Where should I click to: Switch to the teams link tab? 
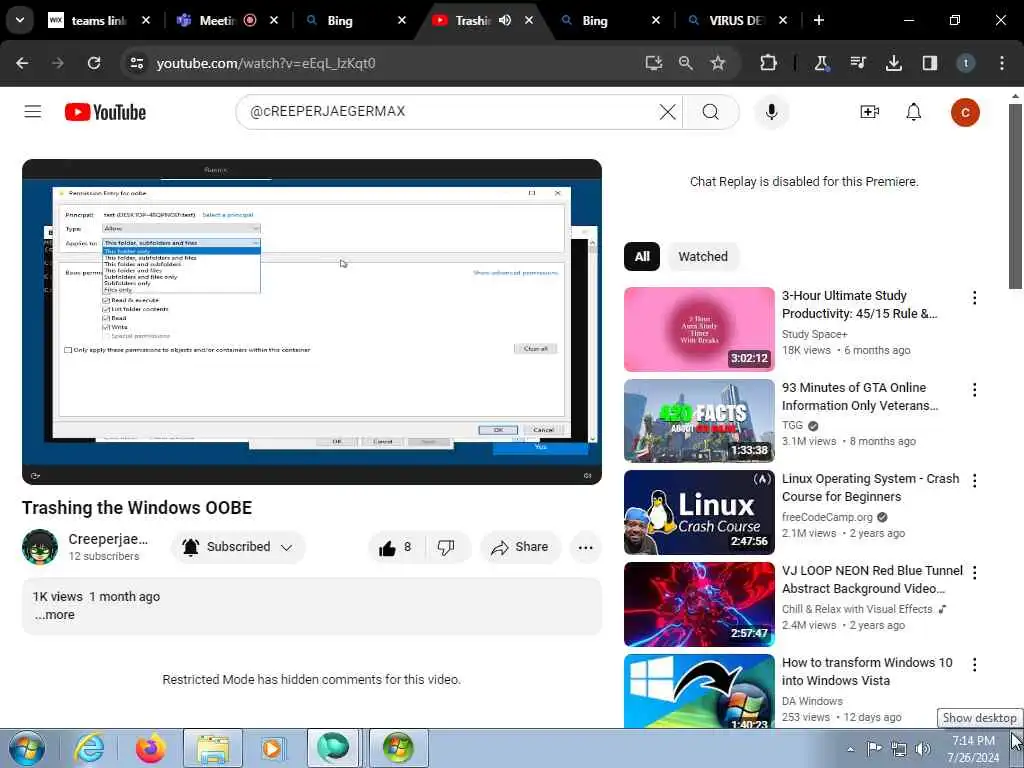coord(99,20)
